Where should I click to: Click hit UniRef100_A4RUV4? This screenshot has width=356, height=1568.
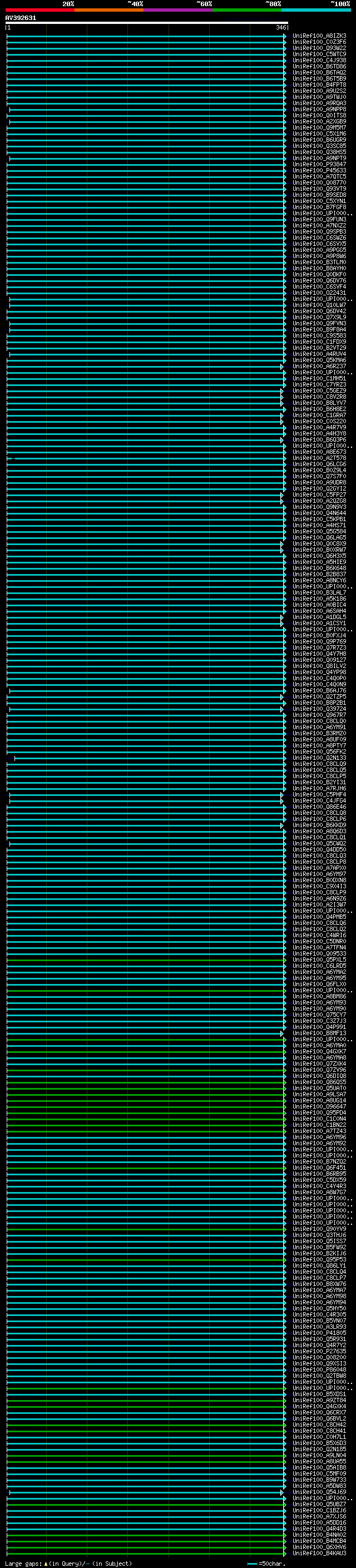[x=319, y=354]
